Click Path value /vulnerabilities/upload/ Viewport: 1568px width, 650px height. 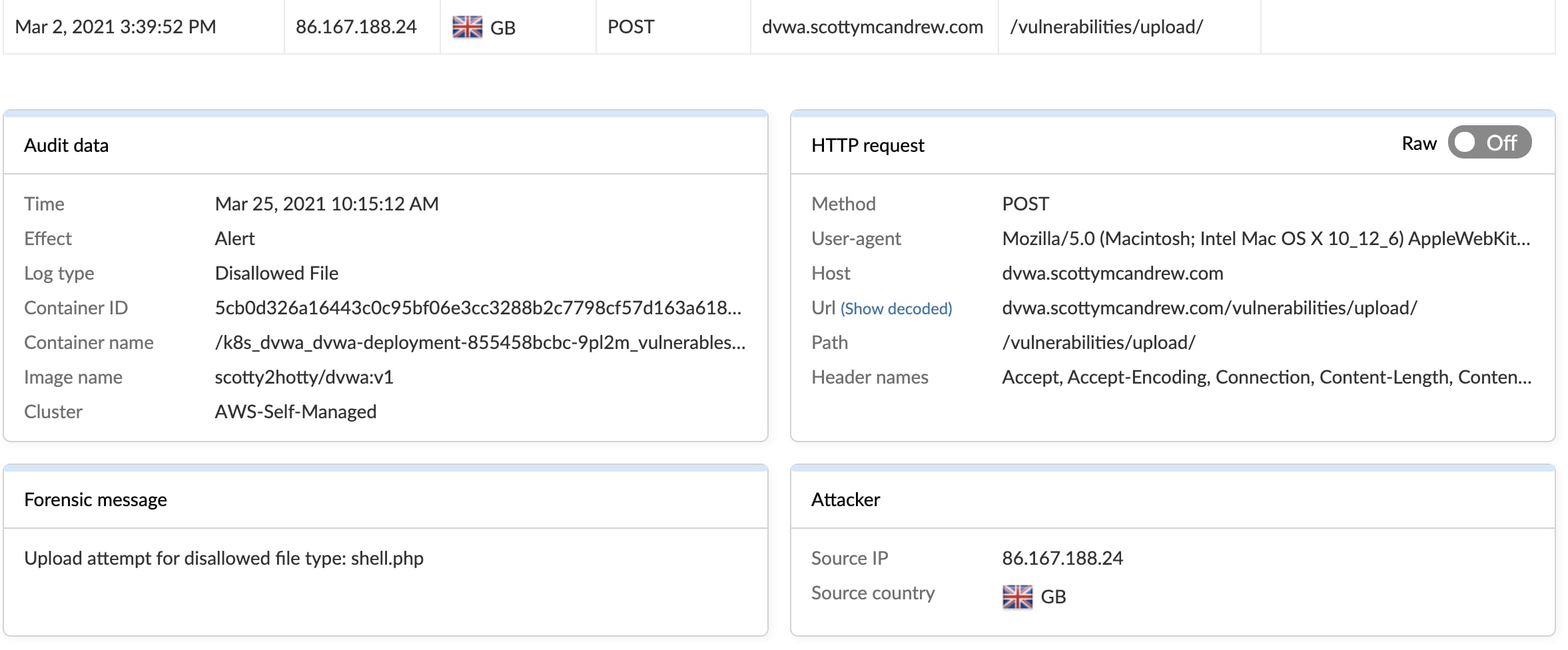(1098, 342)
